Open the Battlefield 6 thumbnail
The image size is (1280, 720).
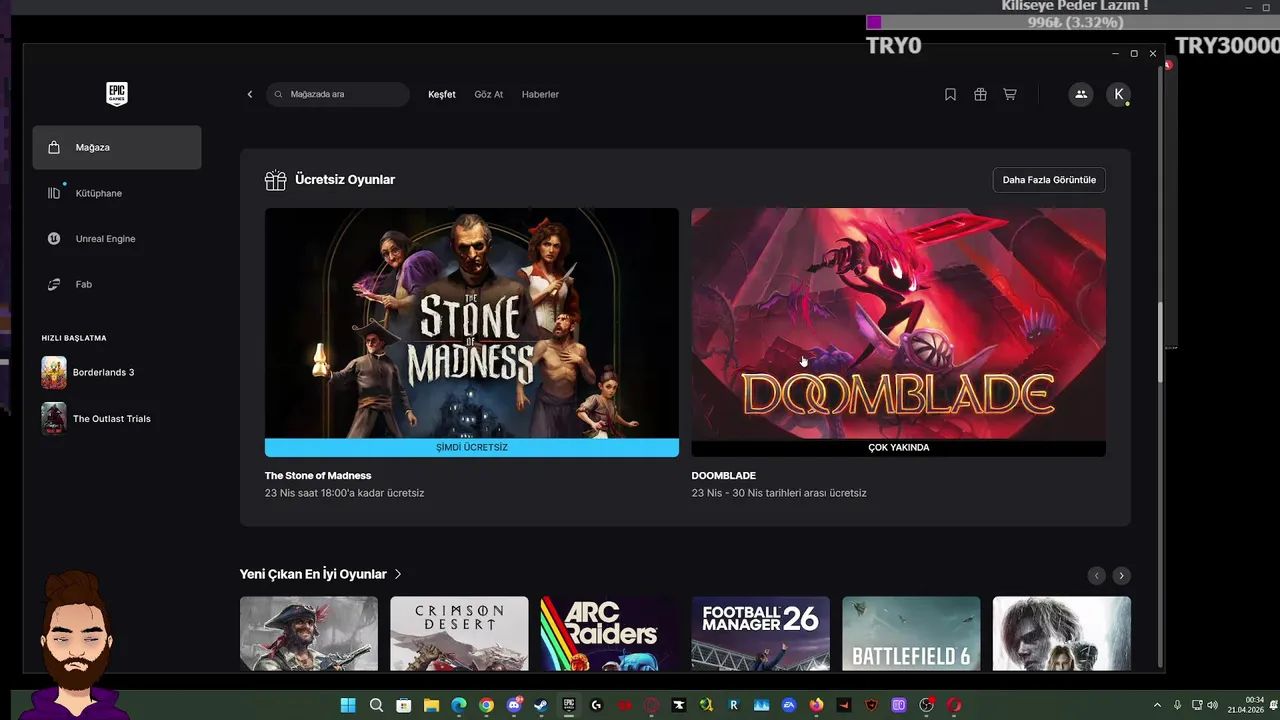point(911,634)
